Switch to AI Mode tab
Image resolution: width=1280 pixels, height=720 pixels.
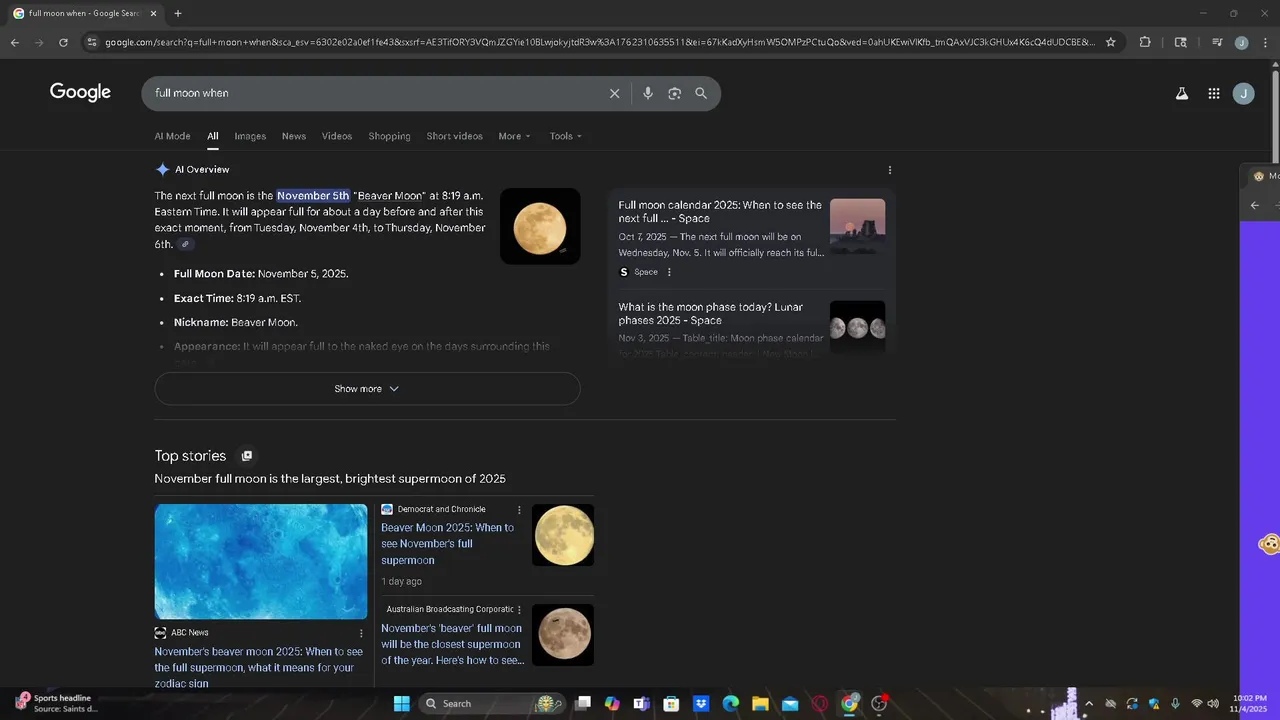click(x=172, y=136)
